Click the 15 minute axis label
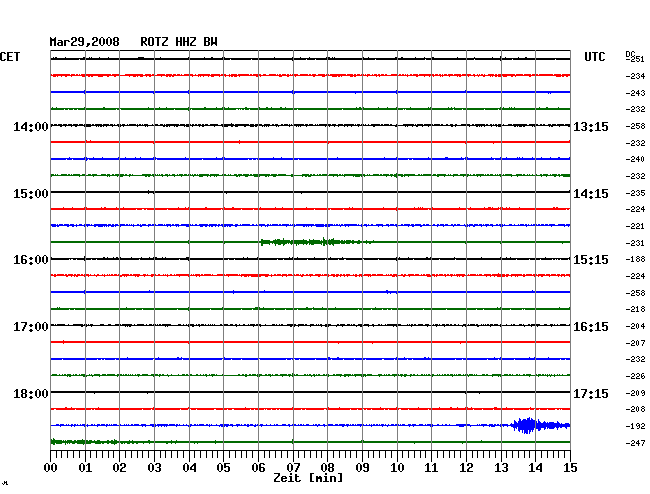The height and width of the screenshot is (494, 650). [x=570, y=468]
